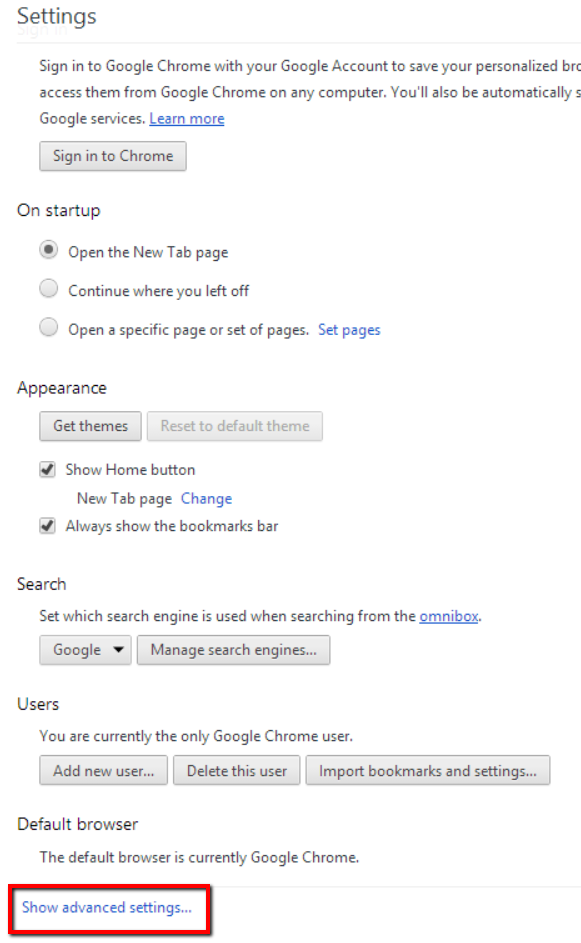Click the Set pages link
Viewport: 581px width, 943px height.
(349, 330)
